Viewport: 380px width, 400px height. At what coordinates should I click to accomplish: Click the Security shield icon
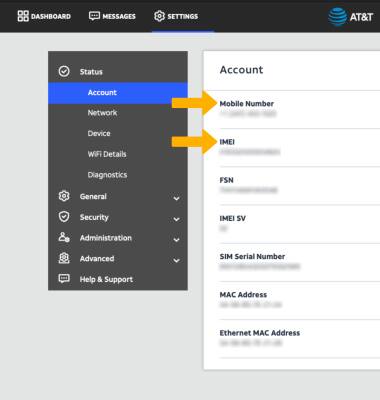point(64,217)
